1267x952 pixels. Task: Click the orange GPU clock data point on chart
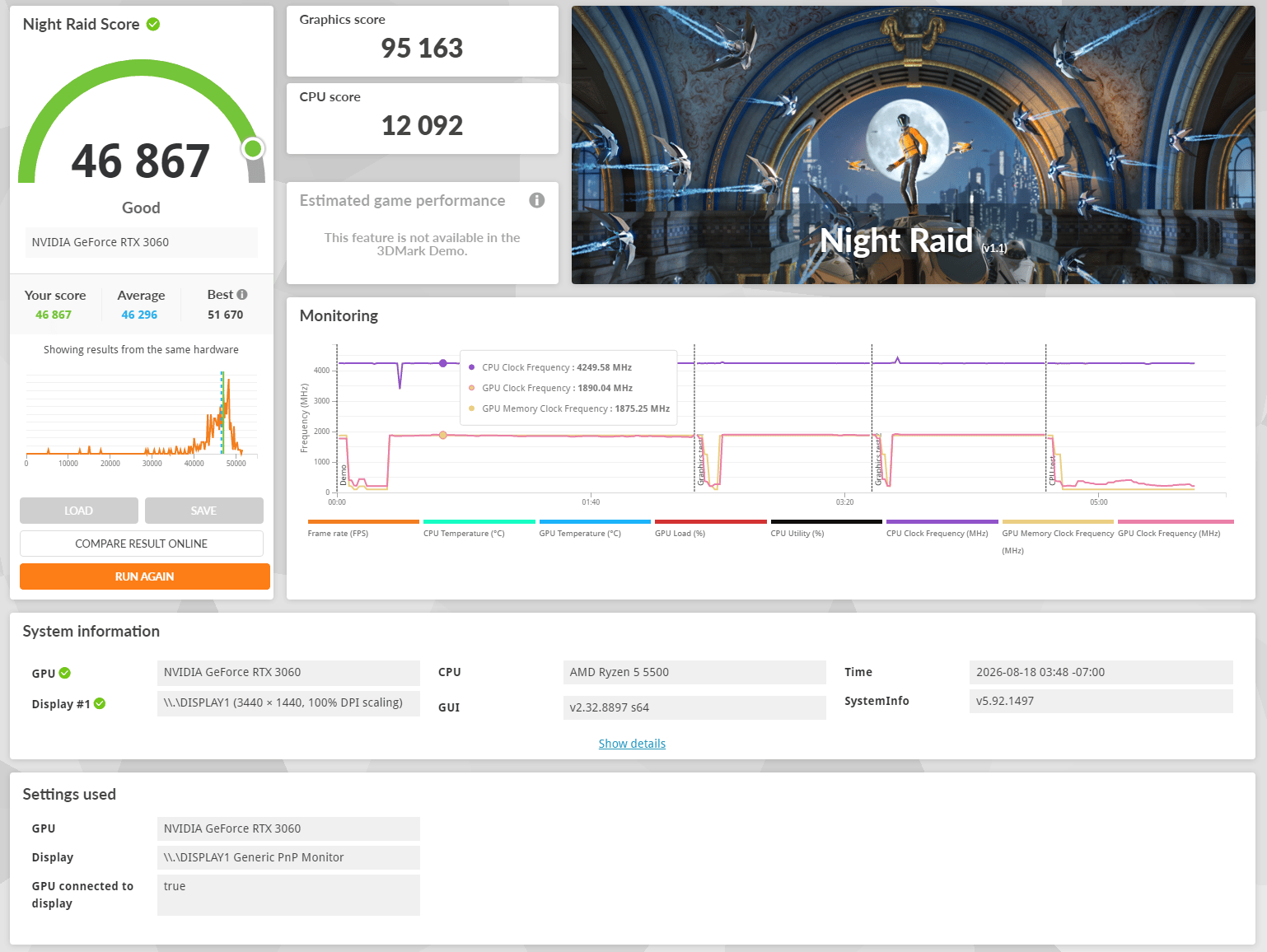pos(443,435)
